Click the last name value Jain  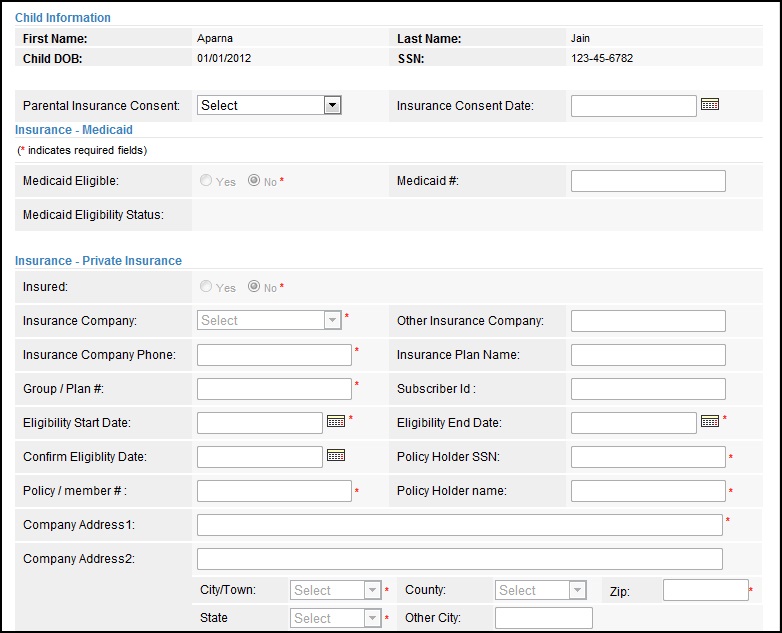click(580, 38)
